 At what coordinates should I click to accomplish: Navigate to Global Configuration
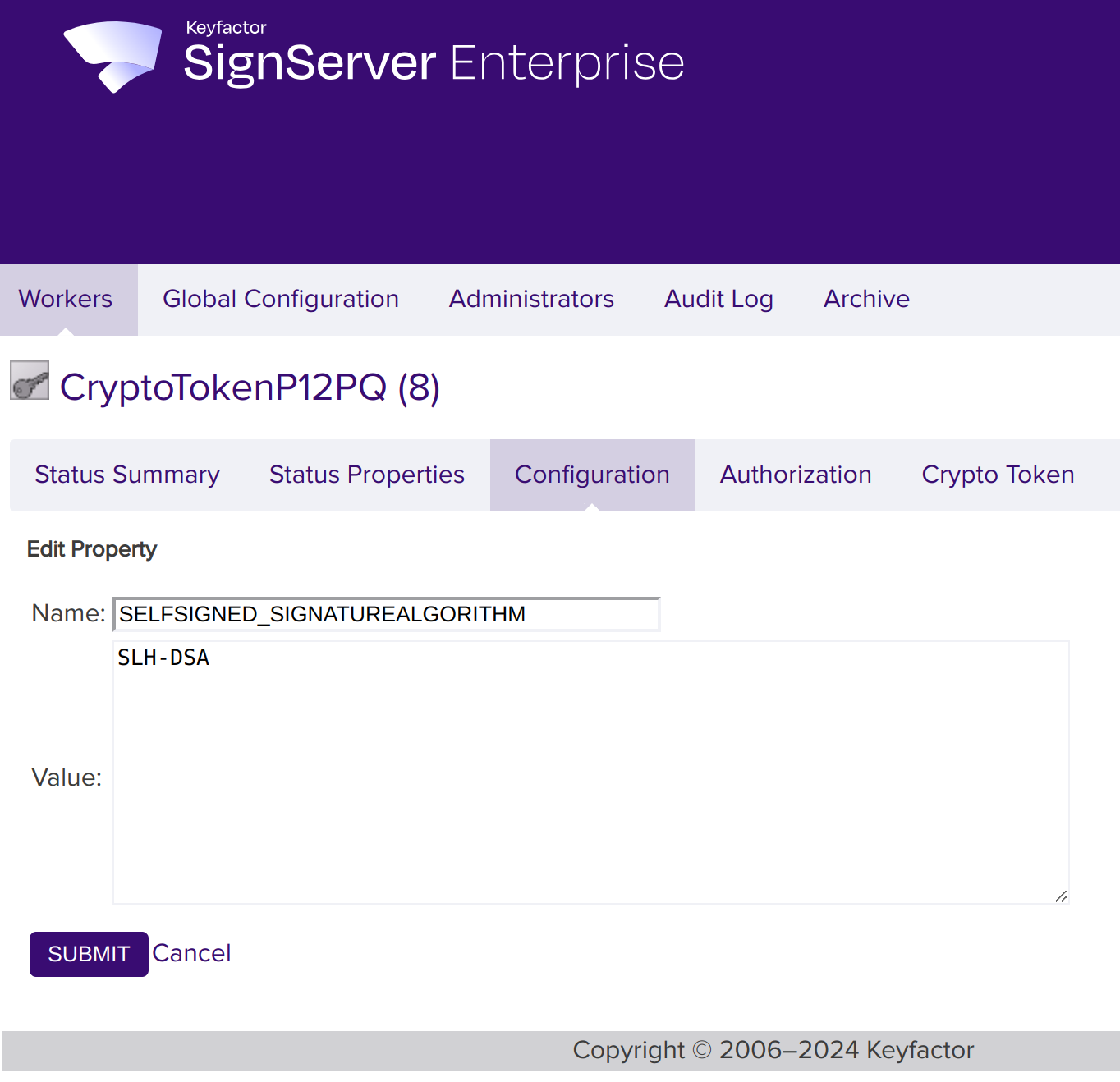click(x=281, y=299)
